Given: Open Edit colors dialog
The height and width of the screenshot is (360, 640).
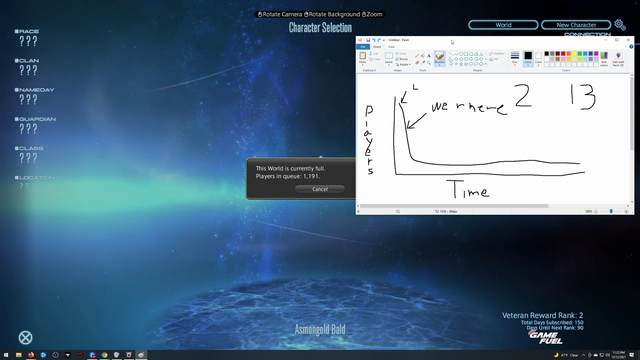Looking at the screenshot, I should point(604,58).
